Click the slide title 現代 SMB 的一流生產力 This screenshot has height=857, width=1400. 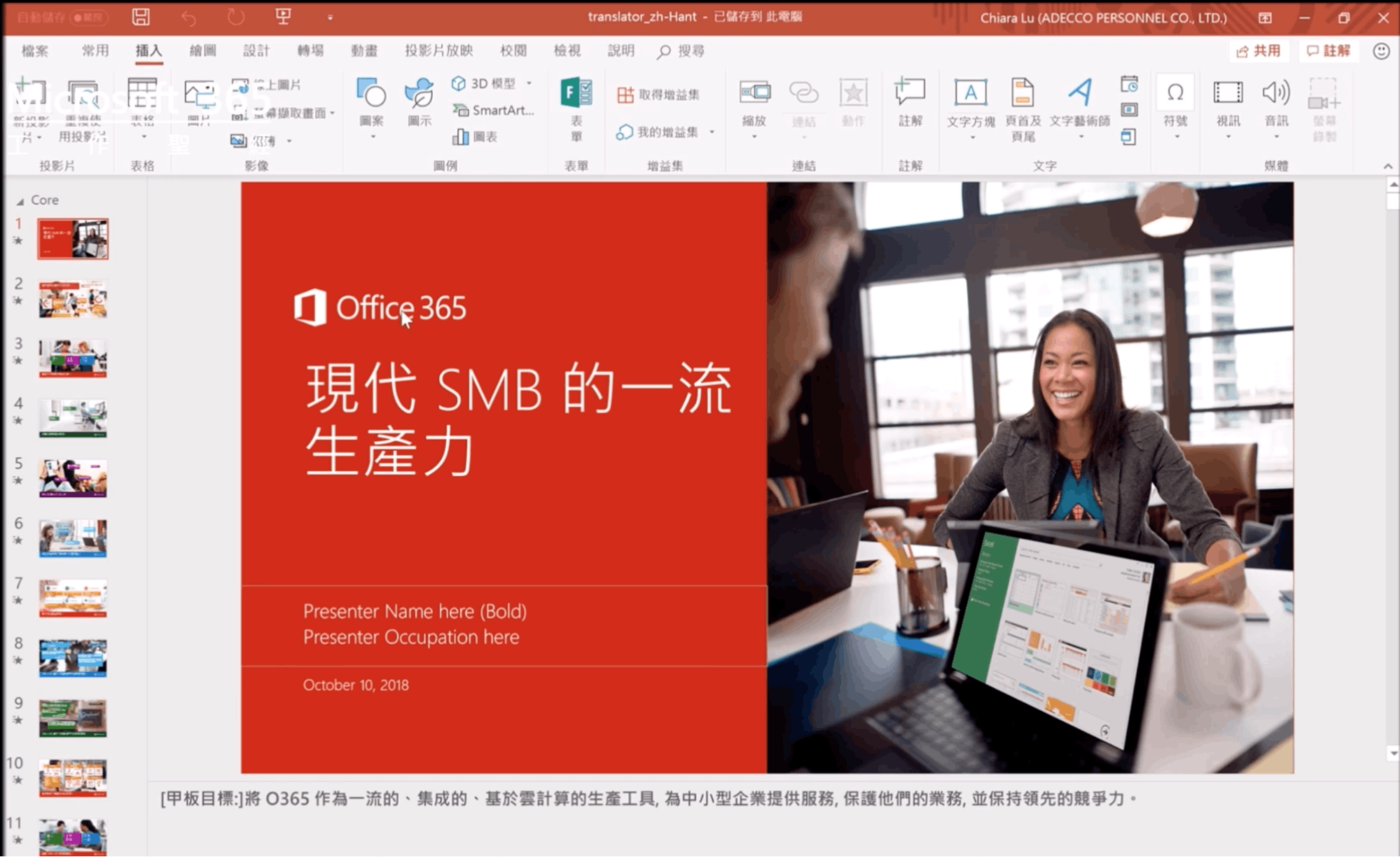pyautogui.click(x=518, y=419)
